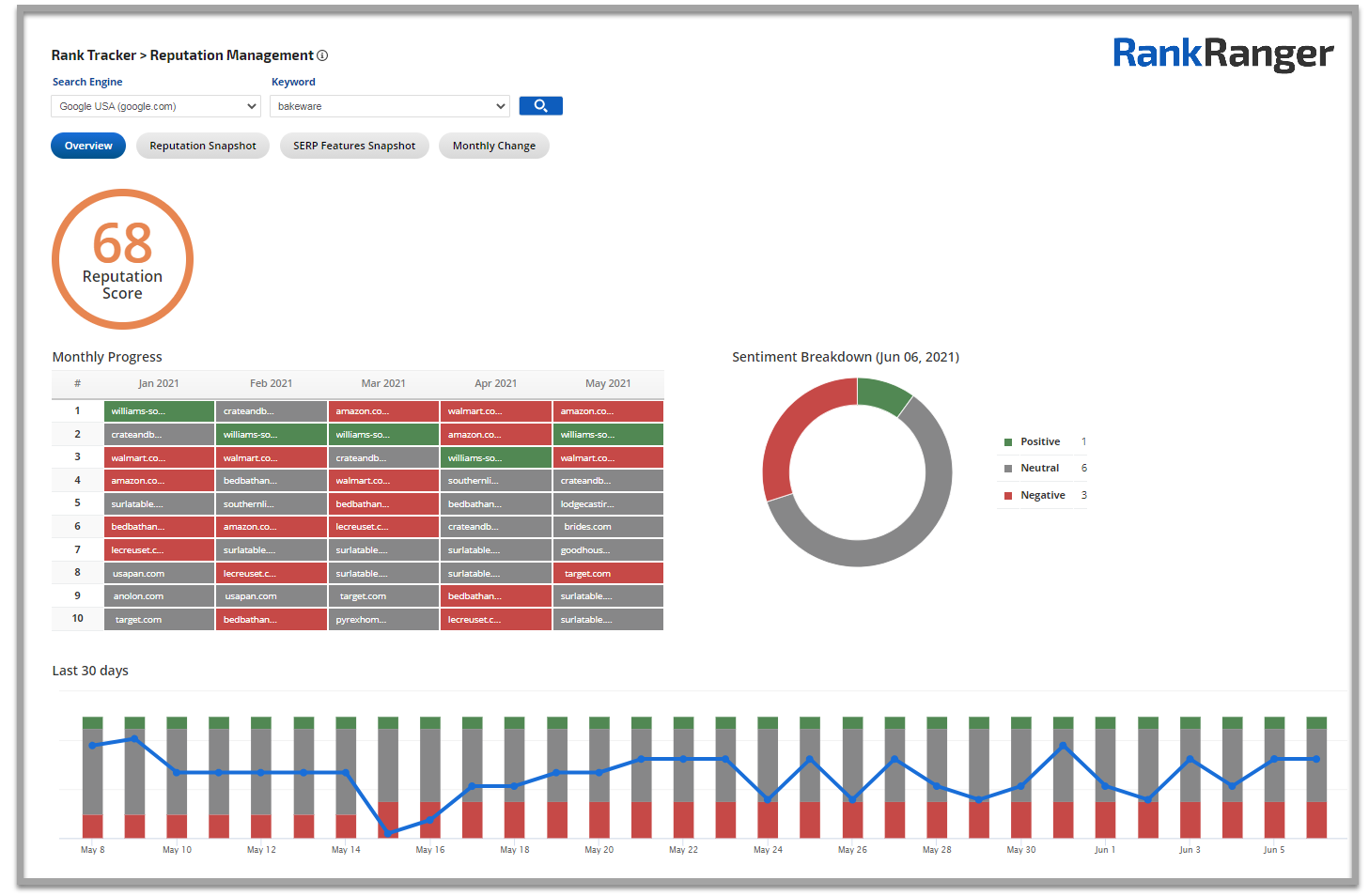Expand the Google USA (google.com) selector chevron

252,106
